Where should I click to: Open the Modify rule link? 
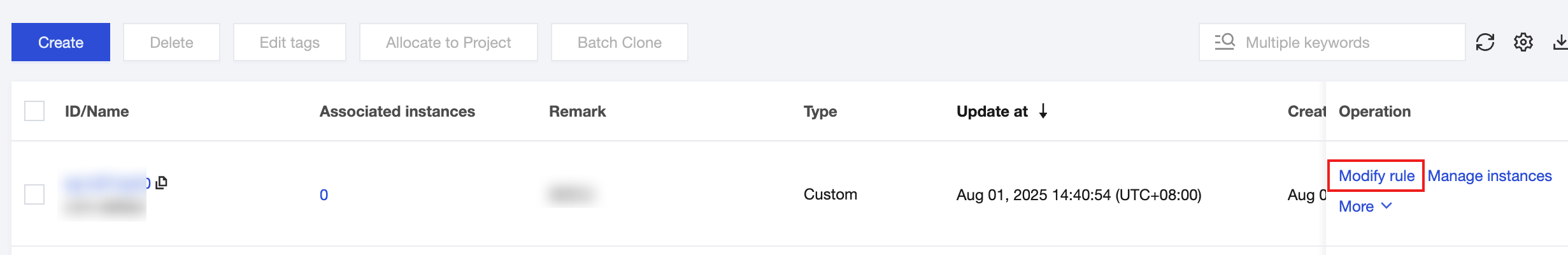1376,176
